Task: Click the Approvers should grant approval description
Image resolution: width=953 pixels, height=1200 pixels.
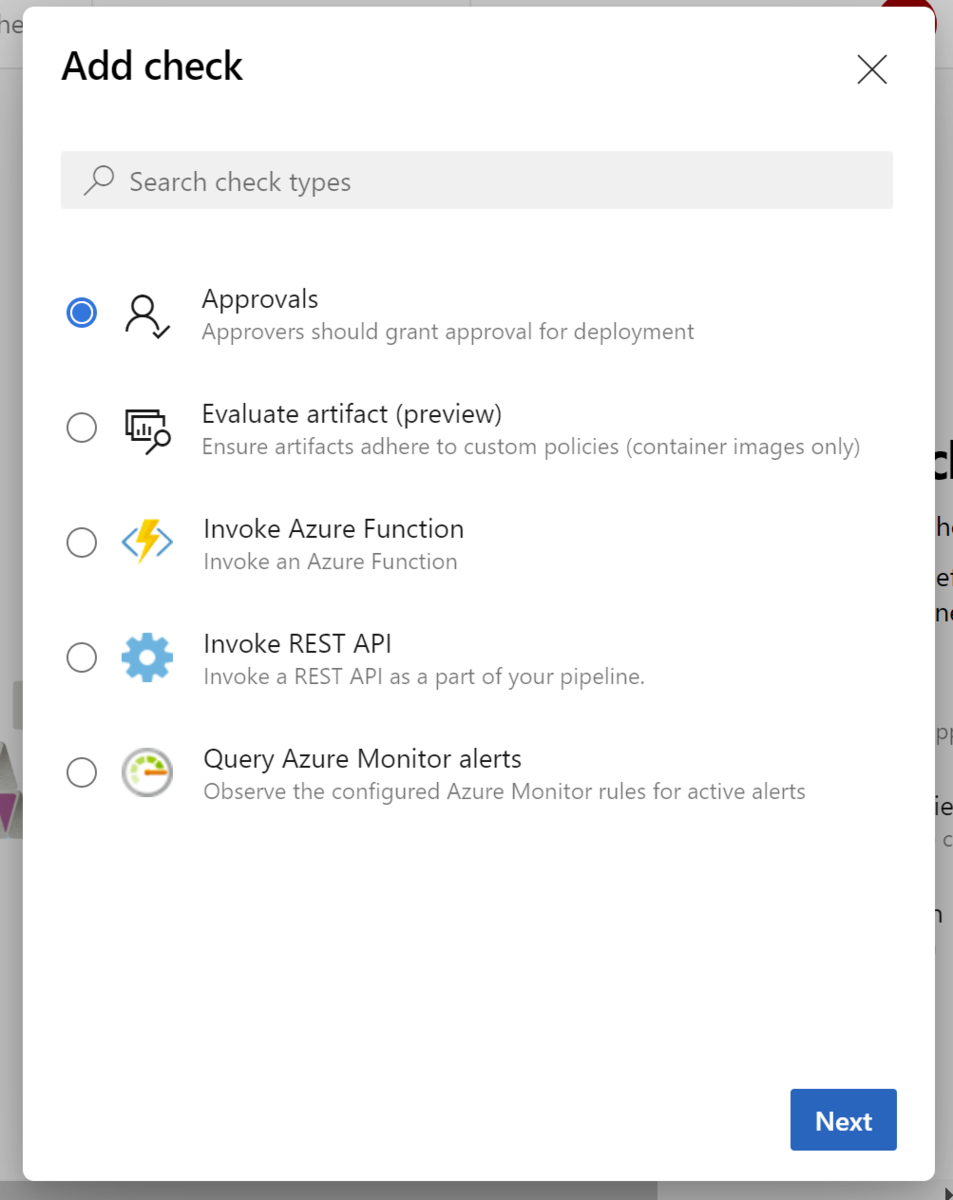Action: click(x=448, y=332)
